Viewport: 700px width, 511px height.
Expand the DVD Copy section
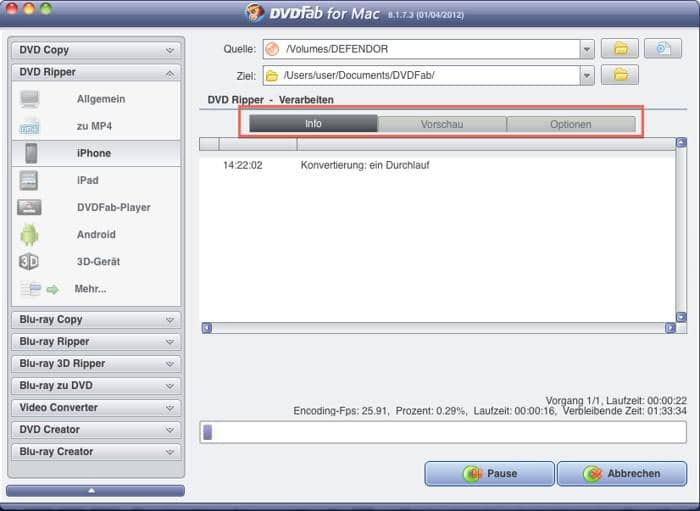pos(96,50)
